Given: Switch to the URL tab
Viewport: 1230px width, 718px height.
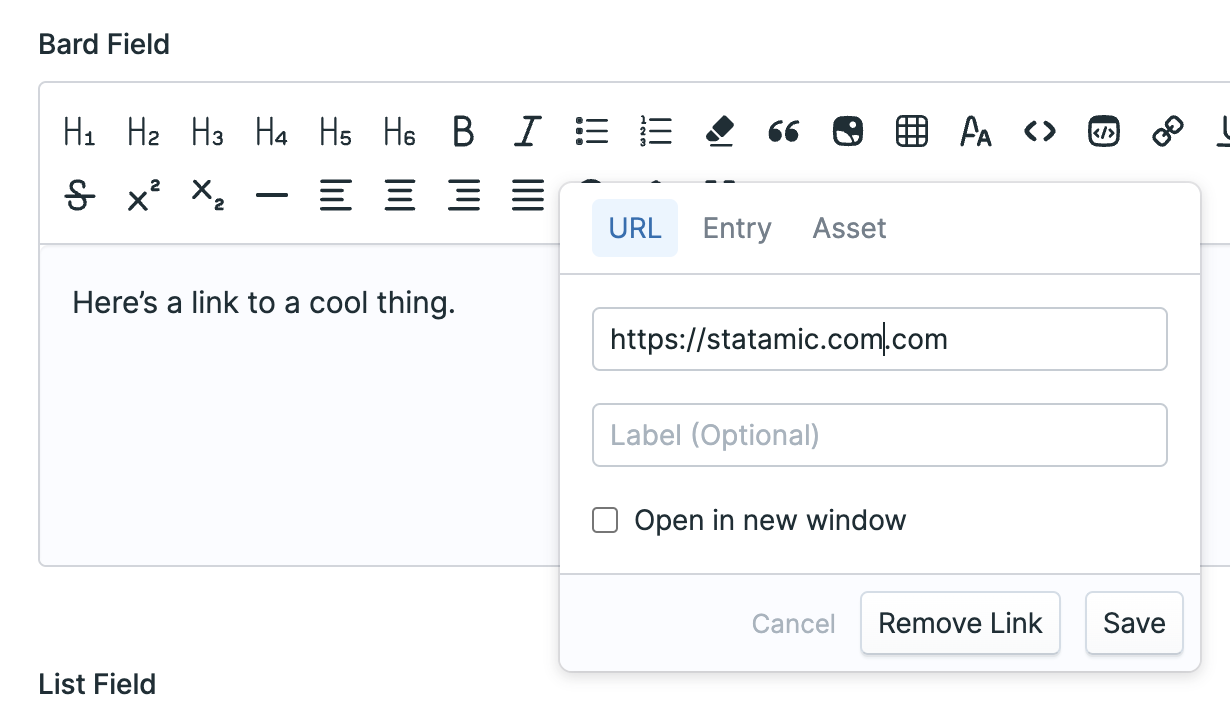Looking at the screenshot, I should (x=635, y=228).
